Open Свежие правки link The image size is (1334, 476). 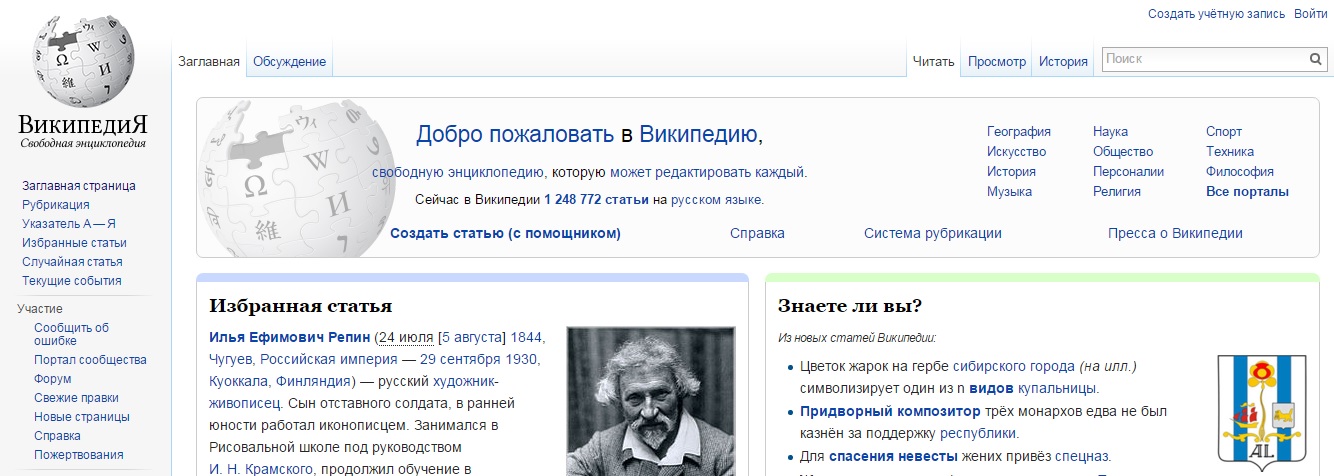pos(76,398)
